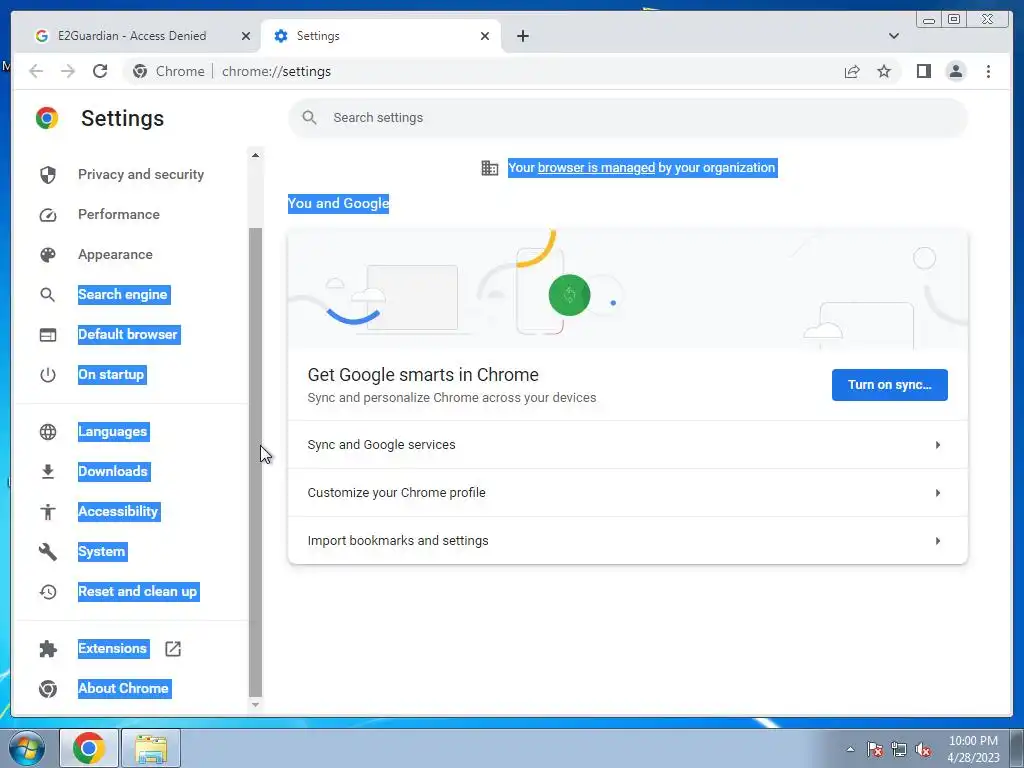
Task: Open a new tab with plus button
Action: (x=522, y=36)
